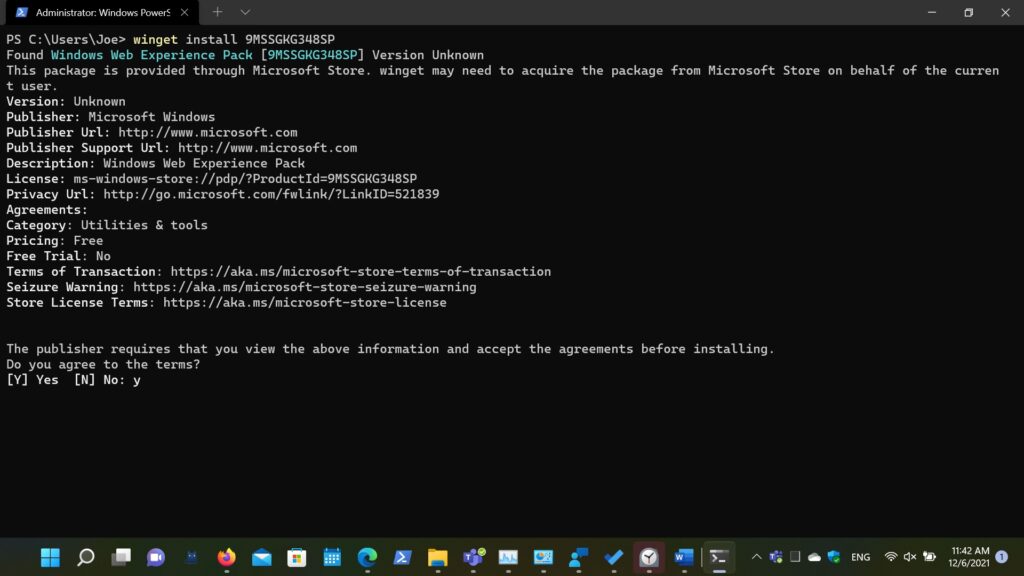Launch Firefox from the taskbar
1024x576 pixels.
click(x=226, y=557)
